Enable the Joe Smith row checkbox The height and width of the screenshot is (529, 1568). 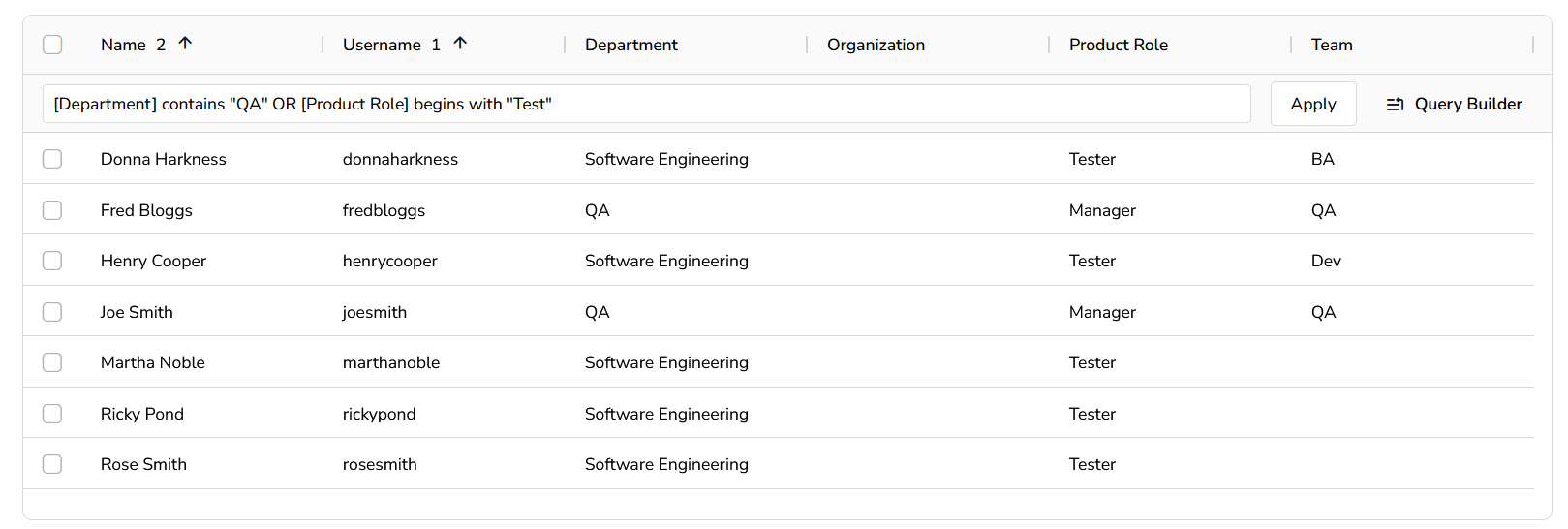[x=52, y=312]
